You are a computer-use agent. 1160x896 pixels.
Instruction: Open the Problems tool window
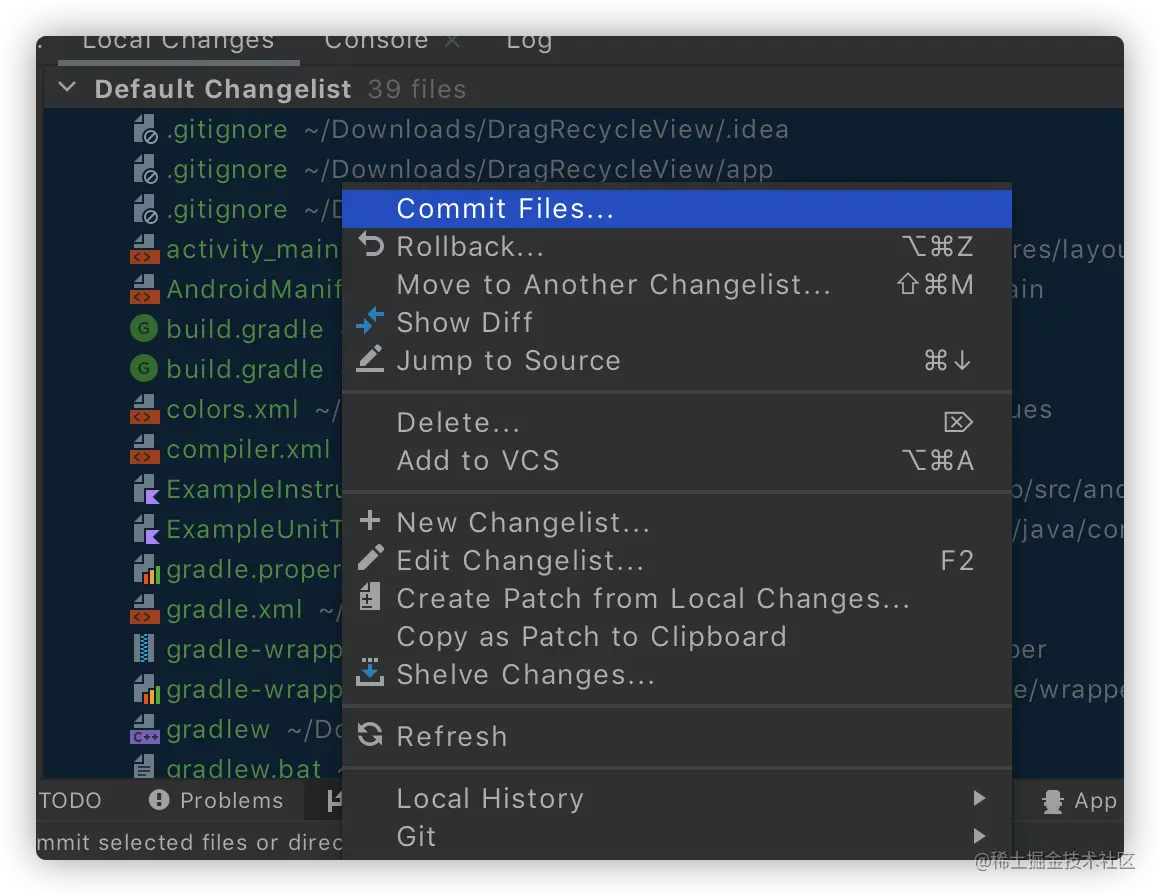tap(217, 801)
